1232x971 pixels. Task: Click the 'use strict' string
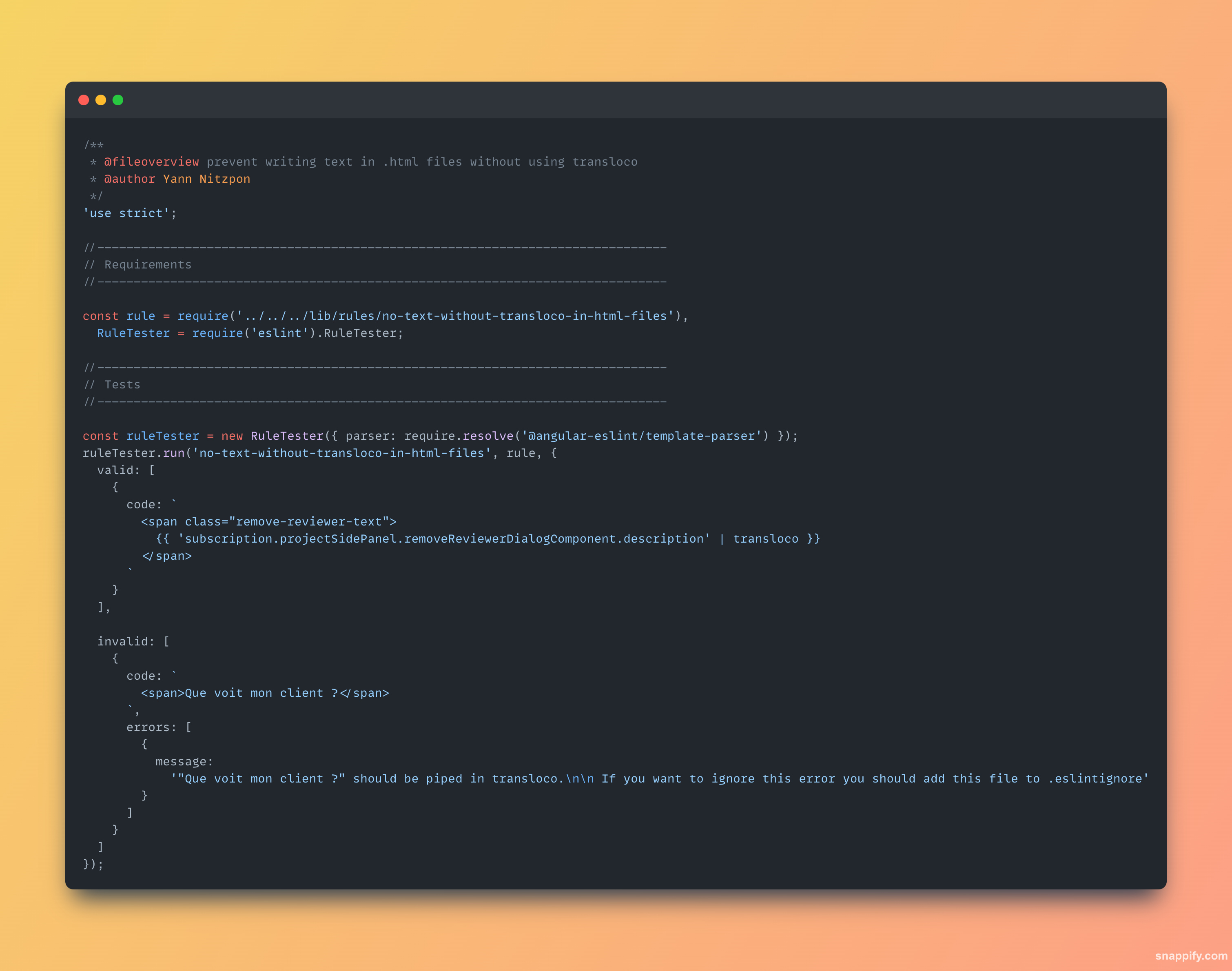pos(126,213)
